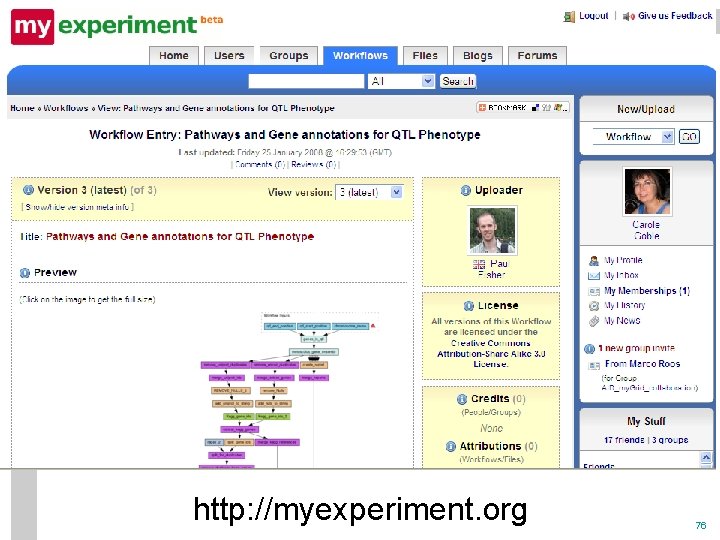Click the My Inbox envelope icon
This screenshot has width=720, height=540.
click(594, 276)
